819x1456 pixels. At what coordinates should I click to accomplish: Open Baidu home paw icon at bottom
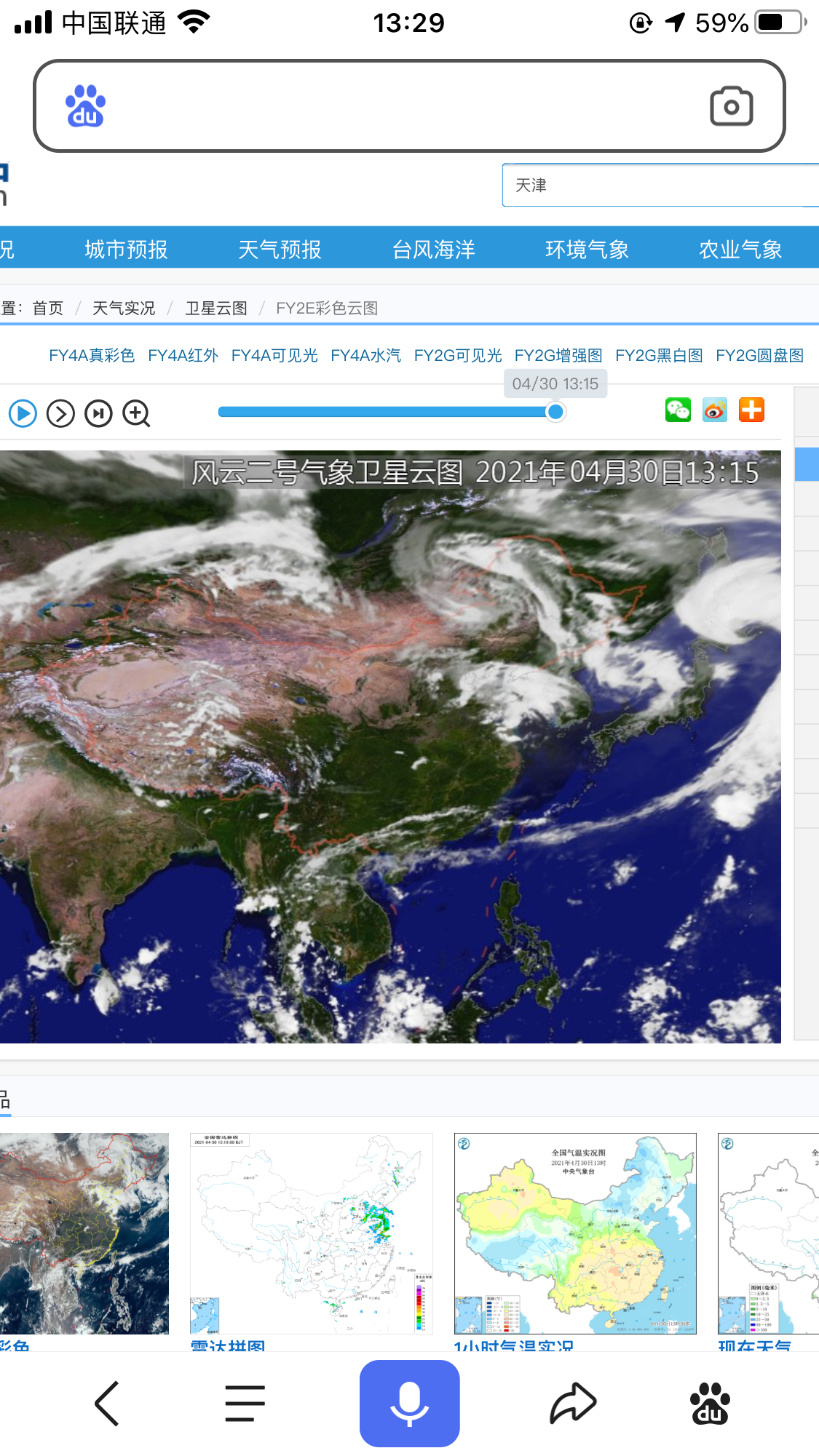pos(710,1403)
